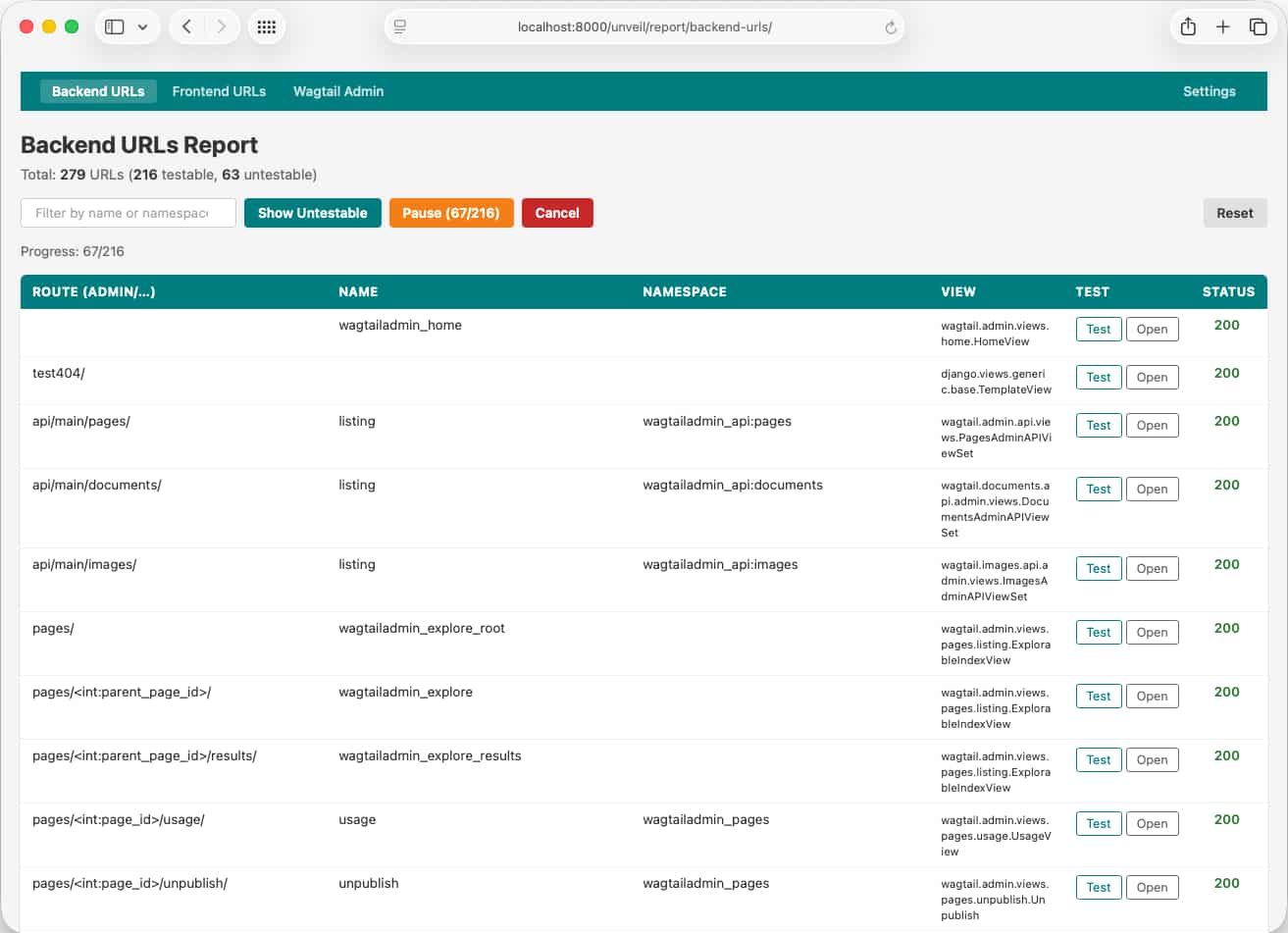This screenshot has width=1288, height=933.
Task: Toggle the Show Untestable button
Action: coord(313,213)
